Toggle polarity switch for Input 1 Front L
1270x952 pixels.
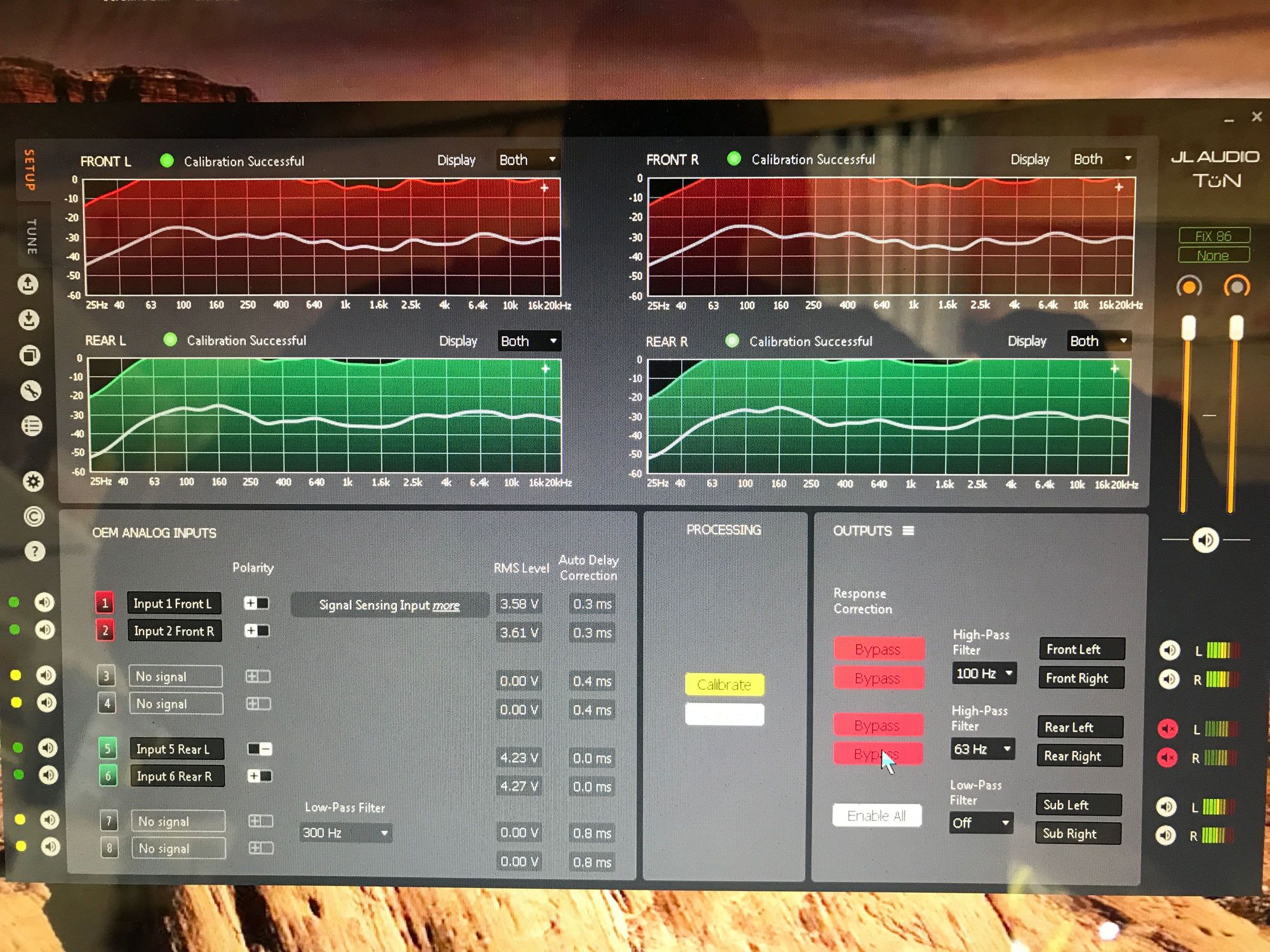tap(257, 603)
